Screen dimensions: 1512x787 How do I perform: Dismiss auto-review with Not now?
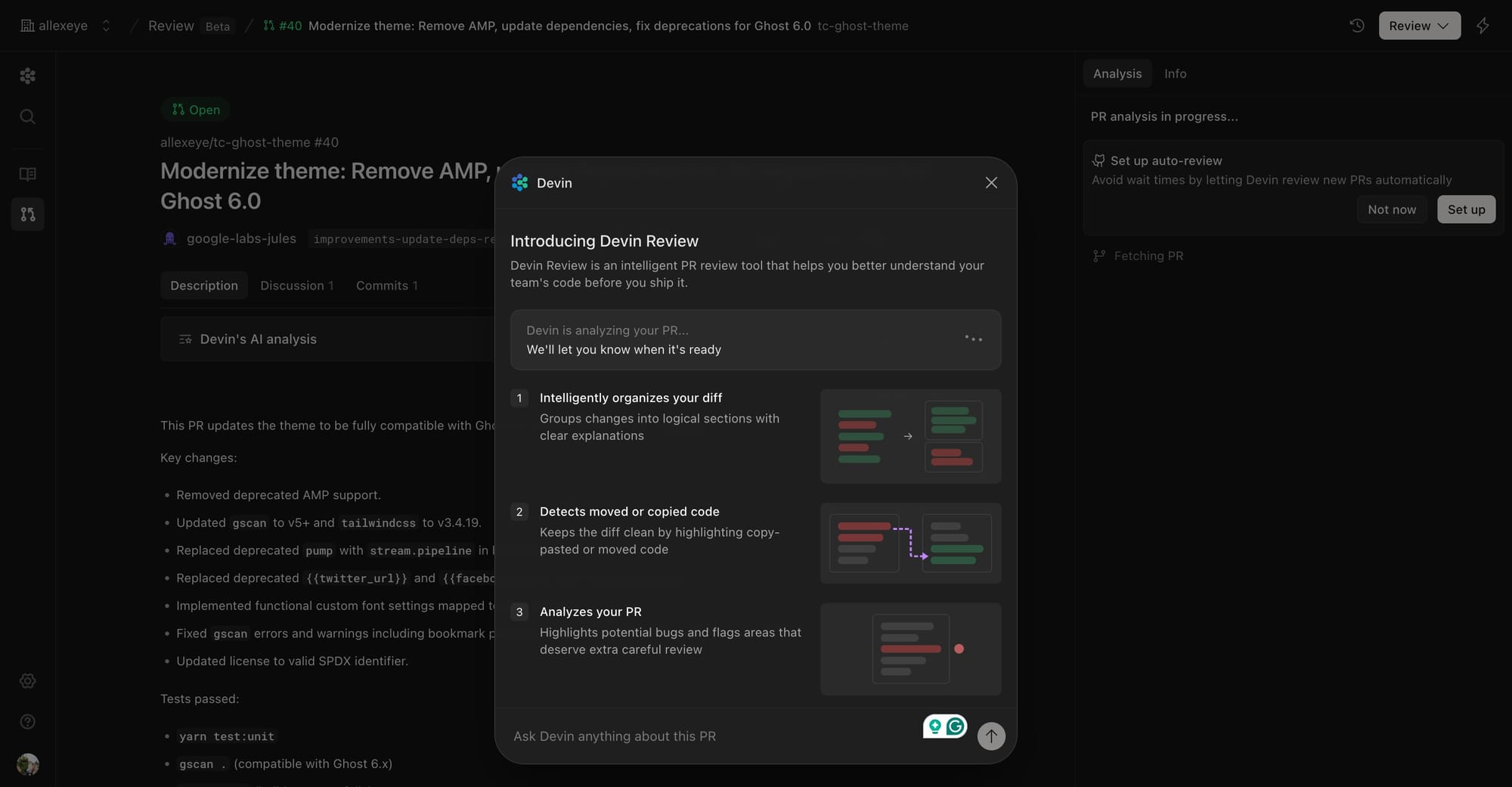click(x=1391, y=209)
